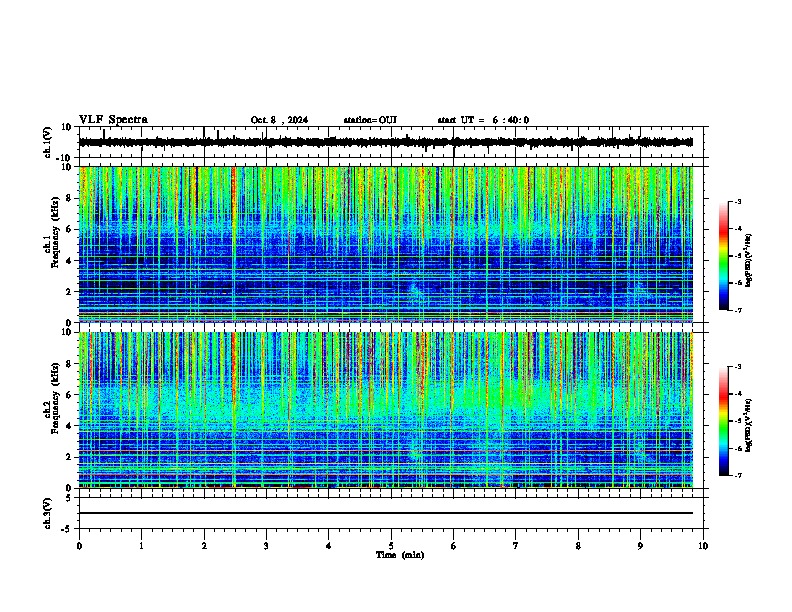This screenshot has height=612, width=792.
Task: Click the '-7' label on ch.2 color bar
Action: [738, 475]
